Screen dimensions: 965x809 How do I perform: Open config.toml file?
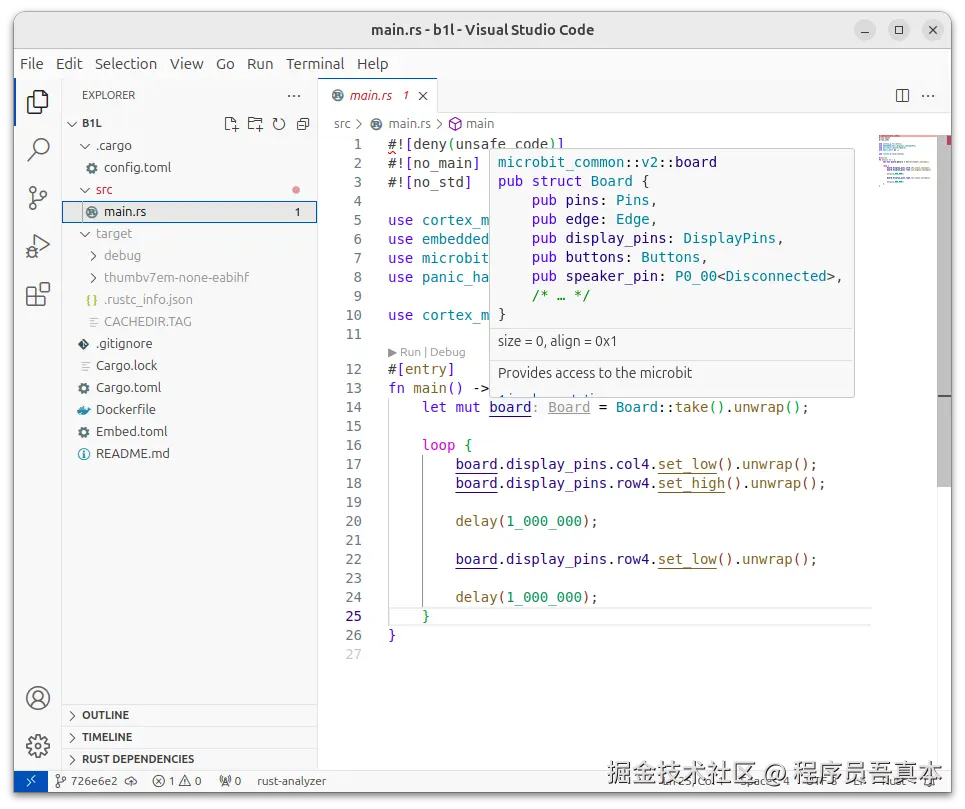click(x=190, y=168)
